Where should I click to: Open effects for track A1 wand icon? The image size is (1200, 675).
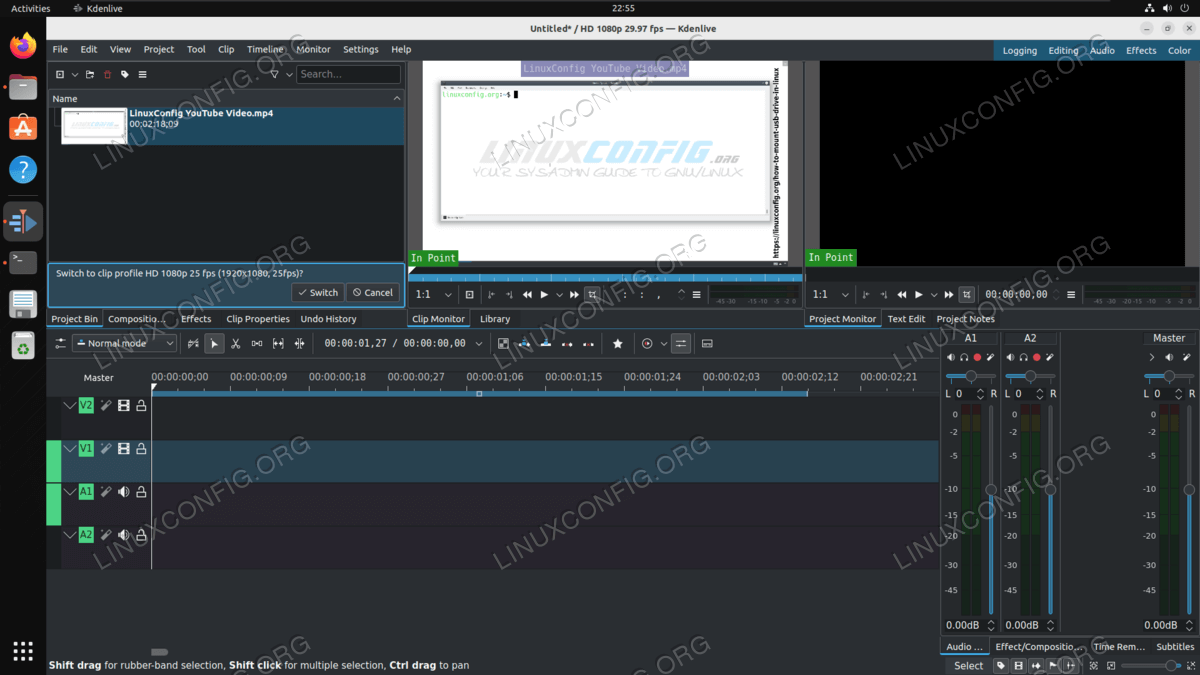pyautogui.click(x=106, y=492)
